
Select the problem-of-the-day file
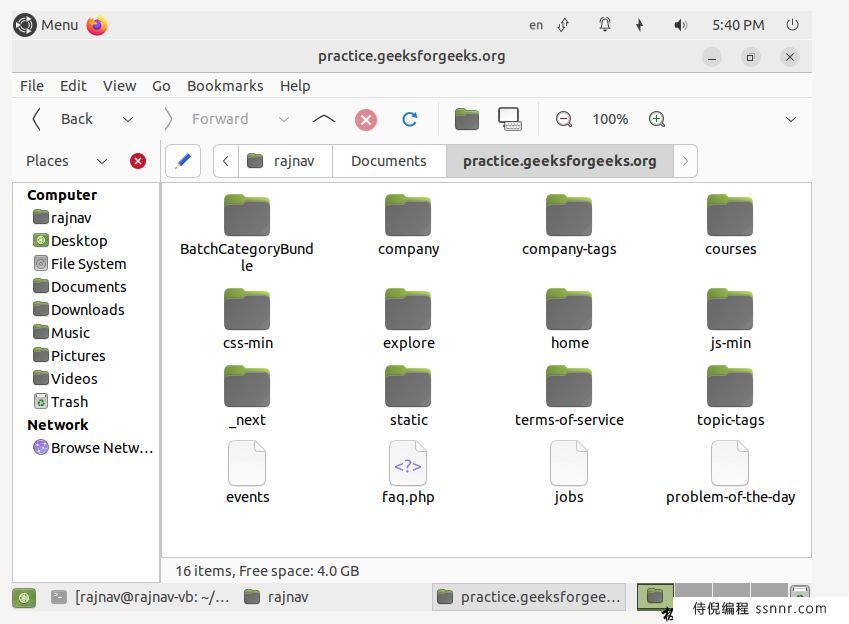730,473
